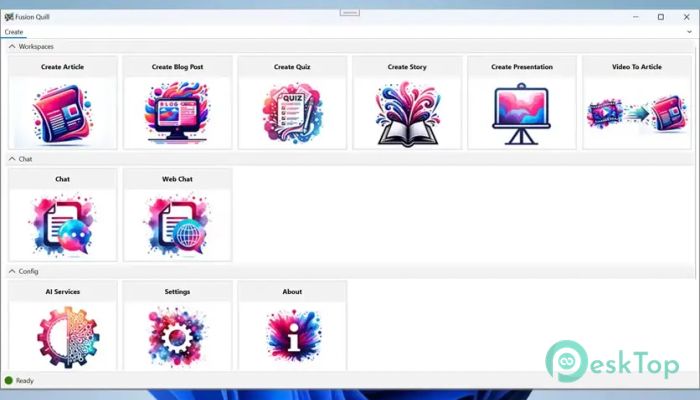The width and height of the screenshot is (700, 400).
Task: Click the Create Quiz title label
Action: pos(292,67)
